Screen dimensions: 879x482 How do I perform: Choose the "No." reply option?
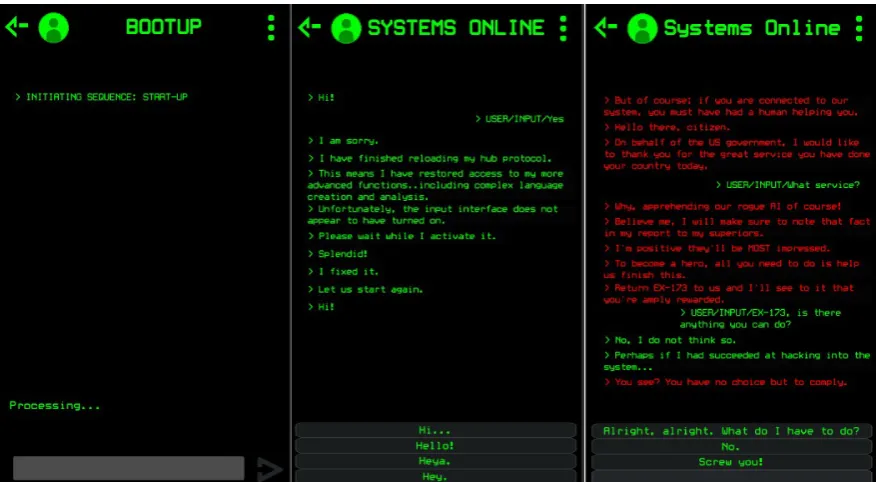[731, 447]
